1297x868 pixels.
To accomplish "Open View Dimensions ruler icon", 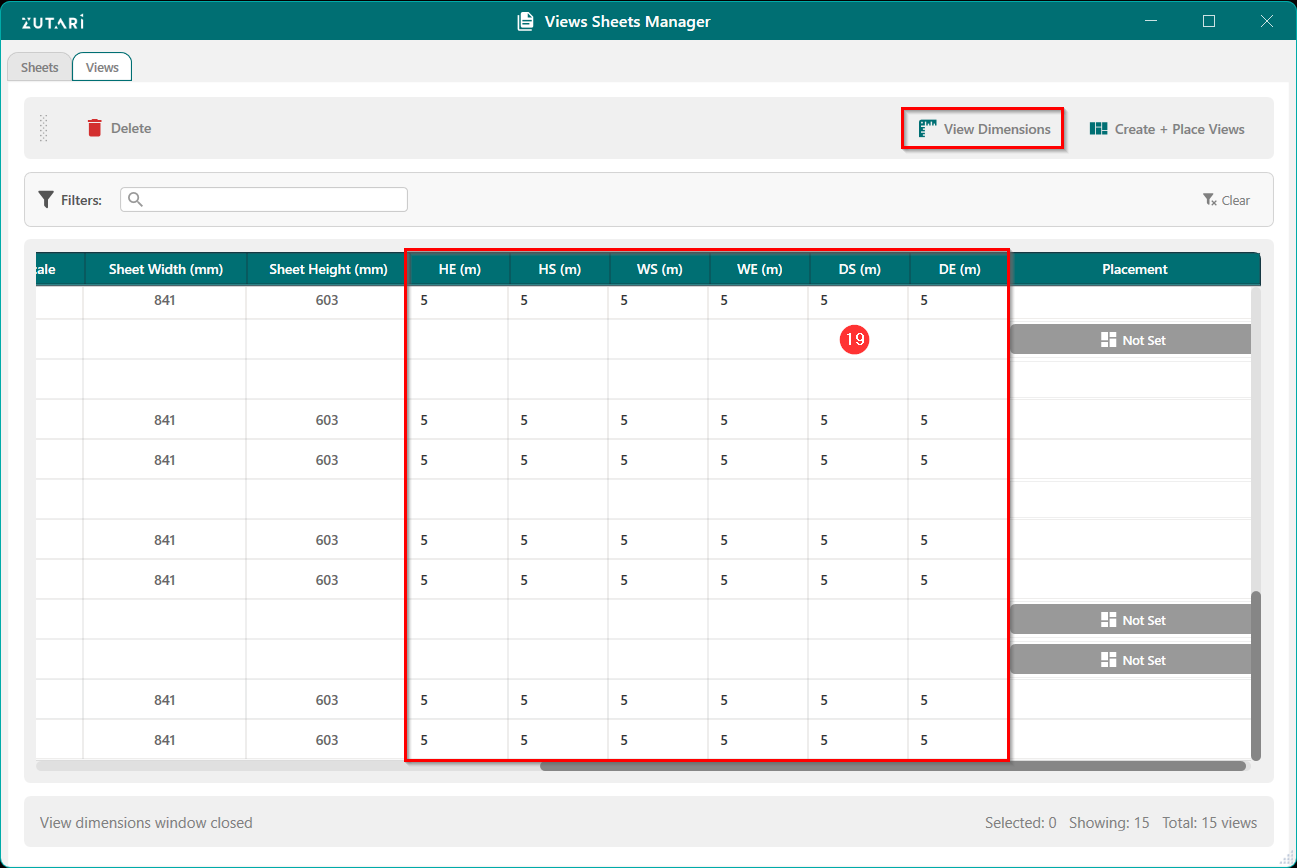I will pyautogui.click(x=927, y=128).
